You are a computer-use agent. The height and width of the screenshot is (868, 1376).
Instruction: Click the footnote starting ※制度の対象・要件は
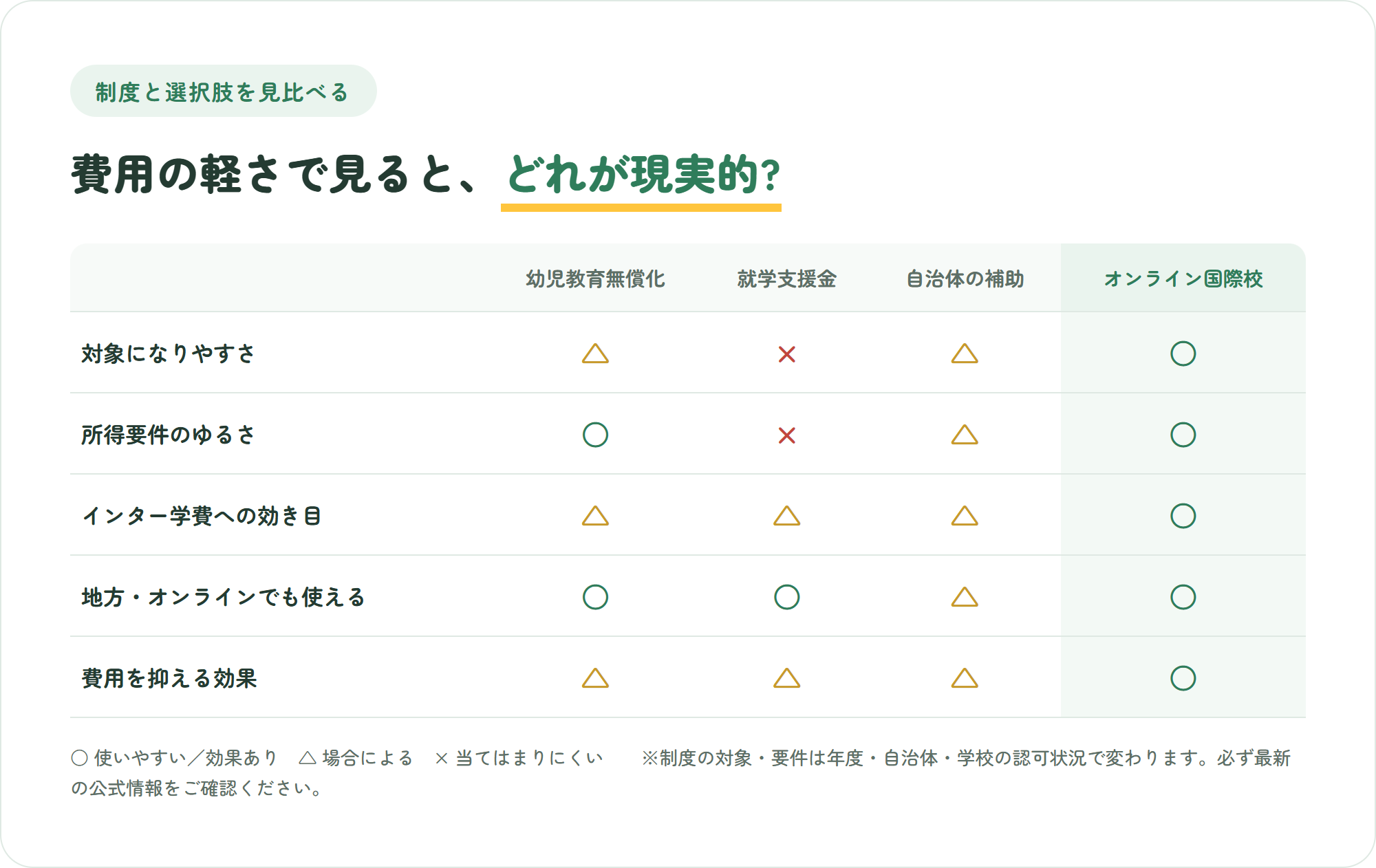[681, 773]
